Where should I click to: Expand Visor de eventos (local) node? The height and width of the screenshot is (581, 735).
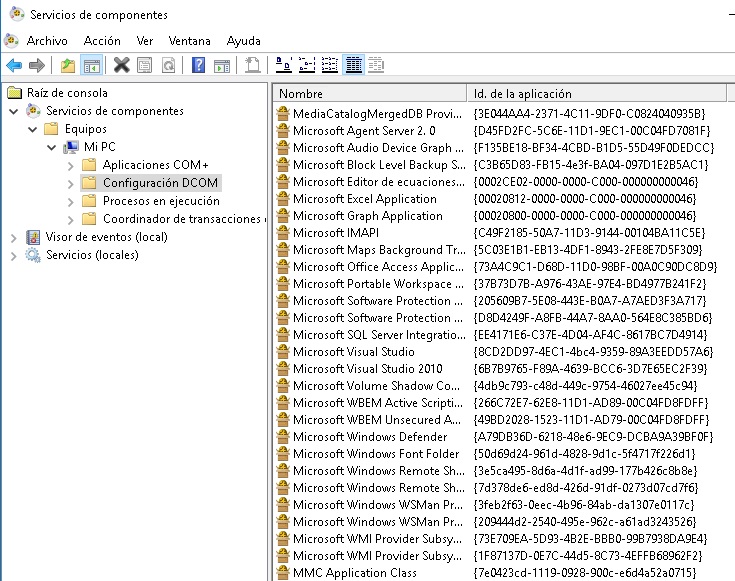[12, 237]
